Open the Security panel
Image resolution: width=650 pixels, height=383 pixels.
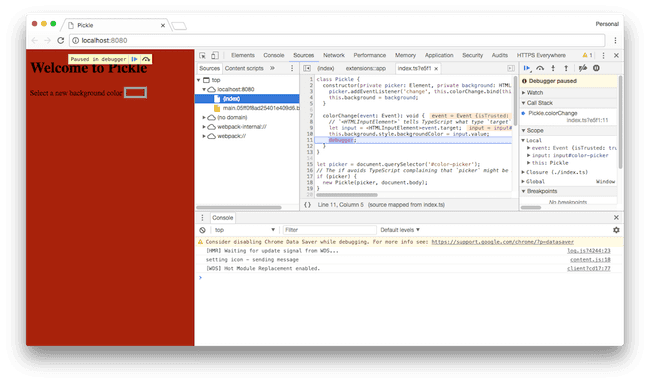point(473,55)
